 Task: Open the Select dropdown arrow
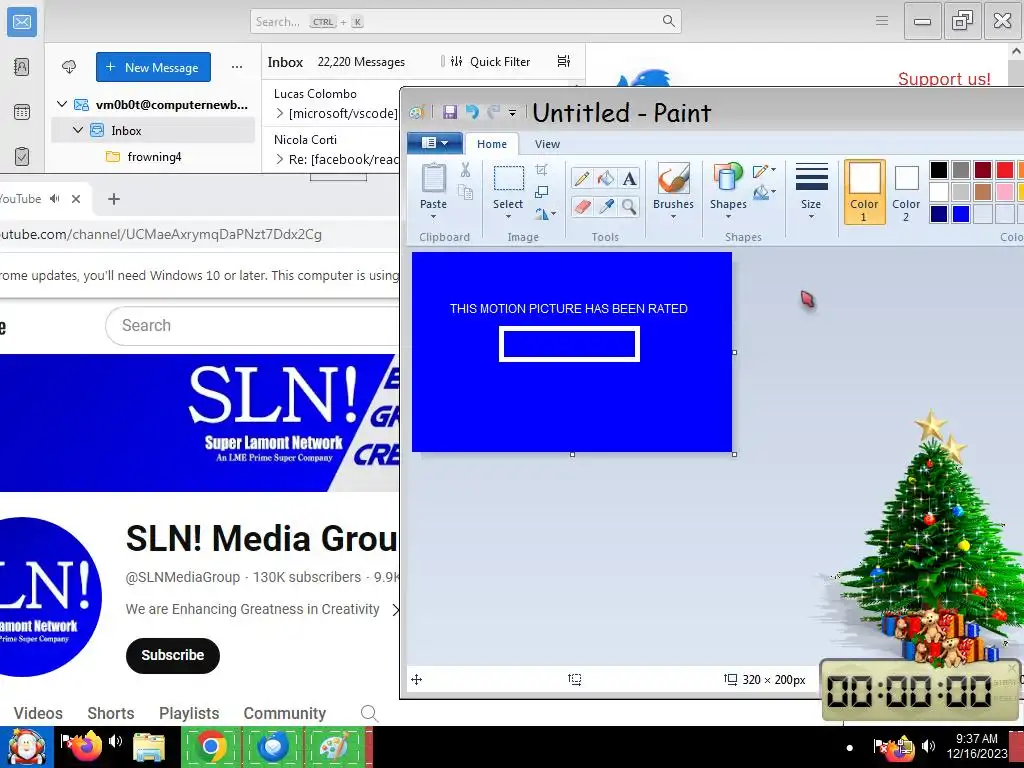508,217
